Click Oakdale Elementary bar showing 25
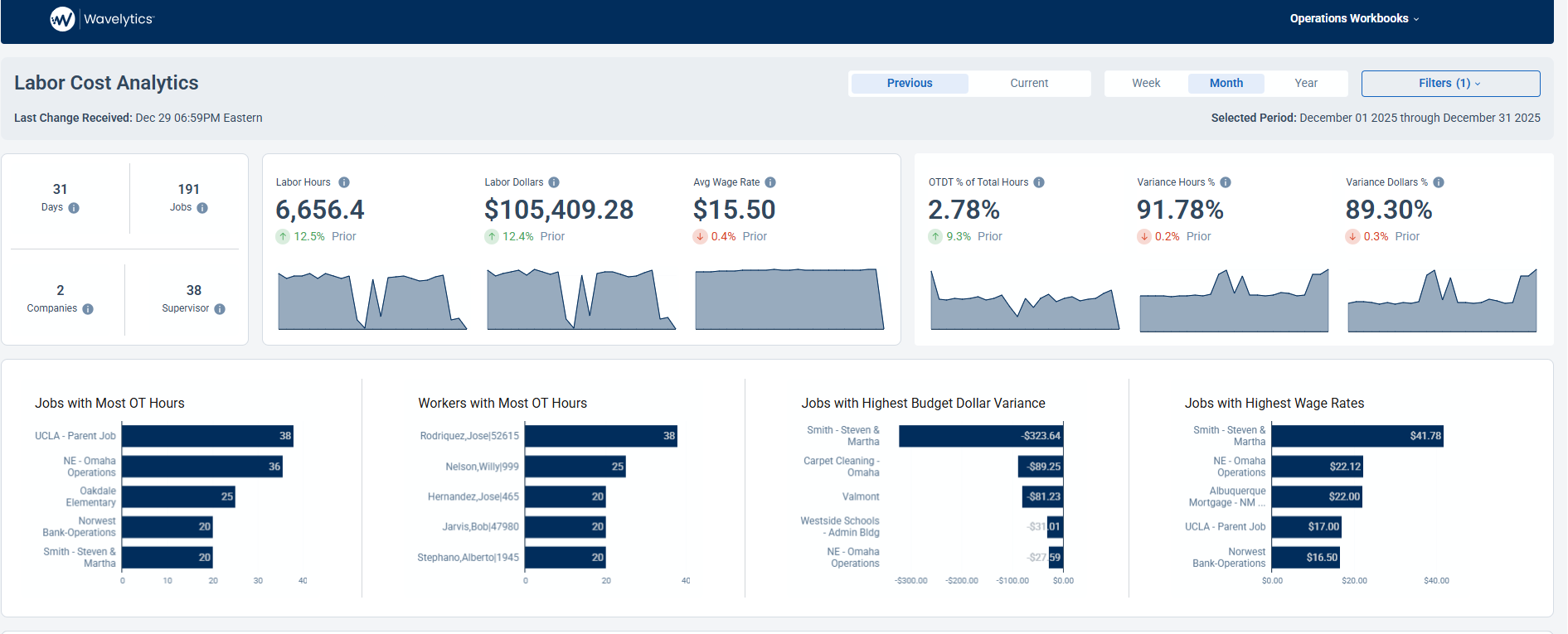The image size is (1568, 634). (178, 496)
